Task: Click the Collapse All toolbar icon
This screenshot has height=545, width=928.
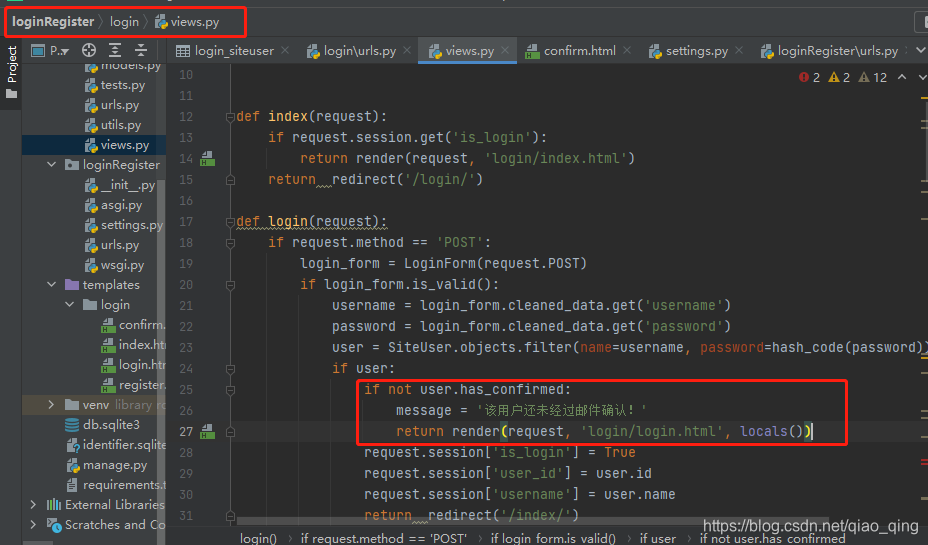Action: pos(141,51)
